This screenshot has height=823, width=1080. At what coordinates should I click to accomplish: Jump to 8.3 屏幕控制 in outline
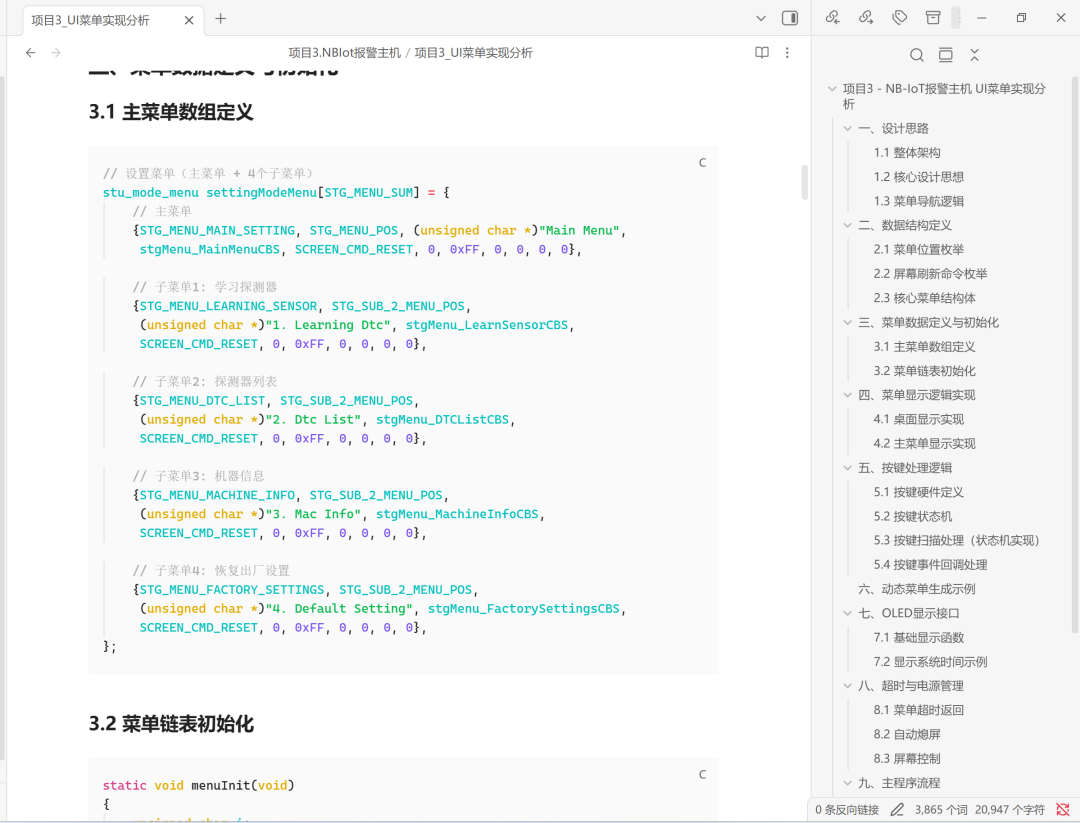pos(907,759)
